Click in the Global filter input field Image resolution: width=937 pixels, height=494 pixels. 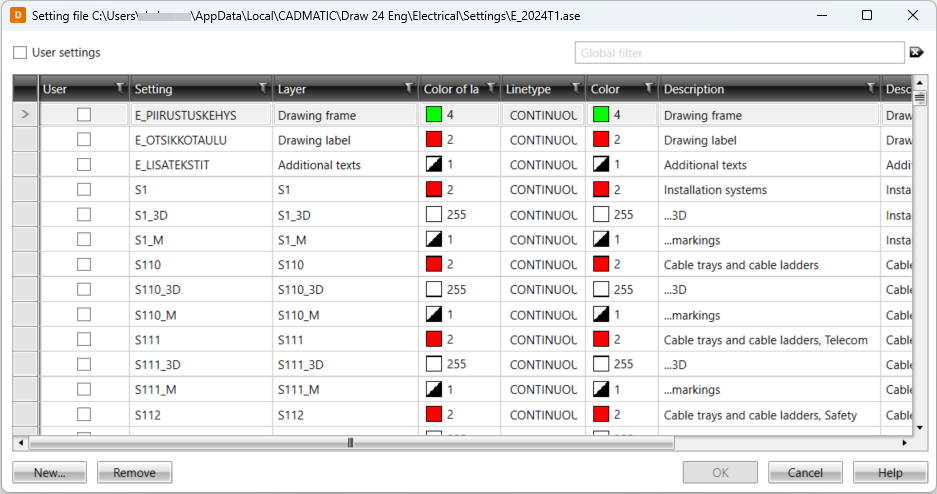pyautogui.click(x=740, y=53)
